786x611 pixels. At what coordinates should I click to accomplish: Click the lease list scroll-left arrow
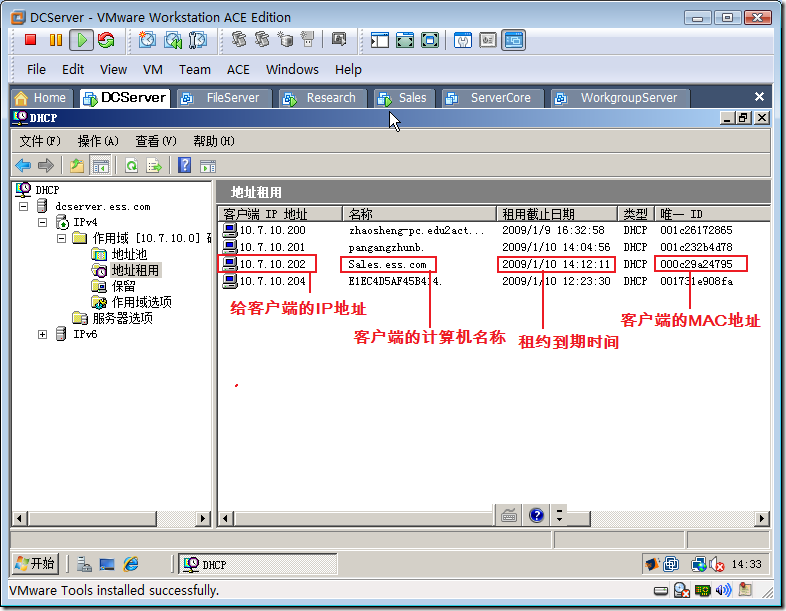pos(226,518)
